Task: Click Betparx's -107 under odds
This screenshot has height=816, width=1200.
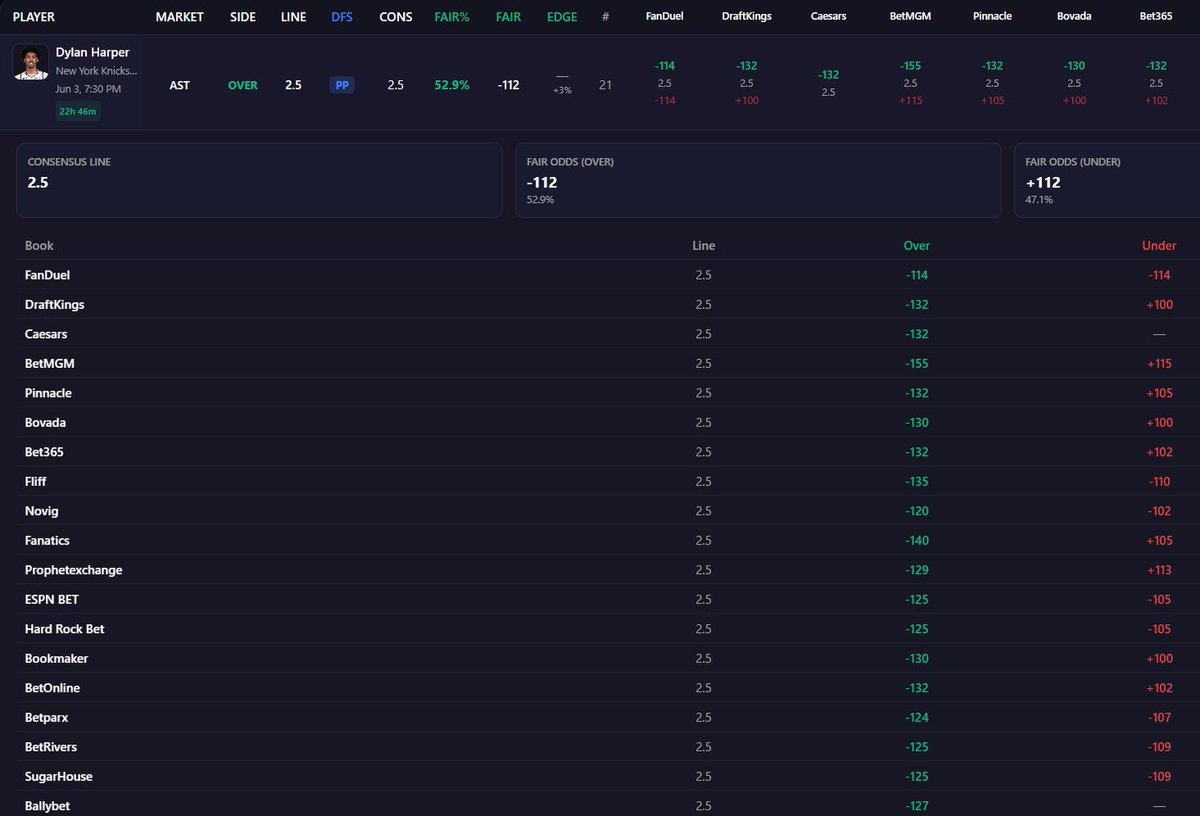Action: [1159, 717]
